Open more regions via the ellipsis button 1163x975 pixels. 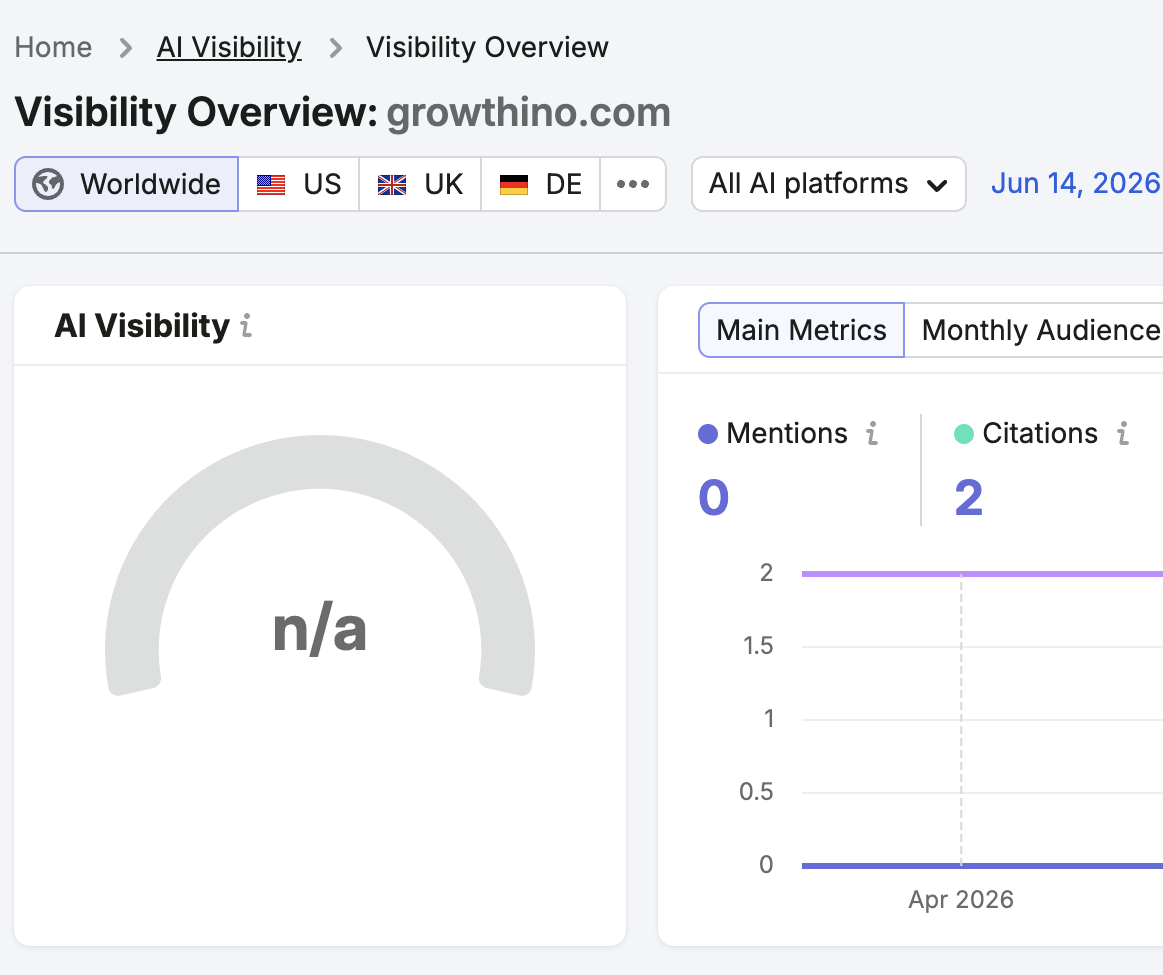(x=633, y=184)
